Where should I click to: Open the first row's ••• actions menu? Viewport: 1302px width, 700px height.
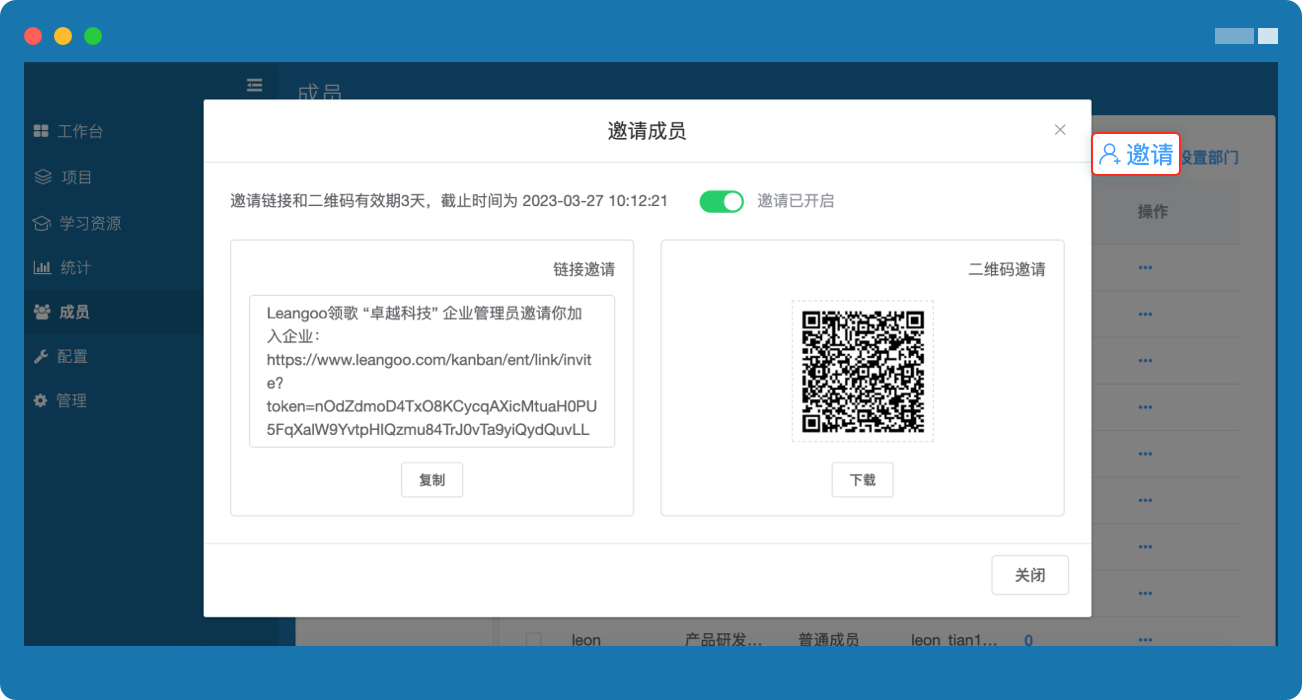tap(1145, 267)
